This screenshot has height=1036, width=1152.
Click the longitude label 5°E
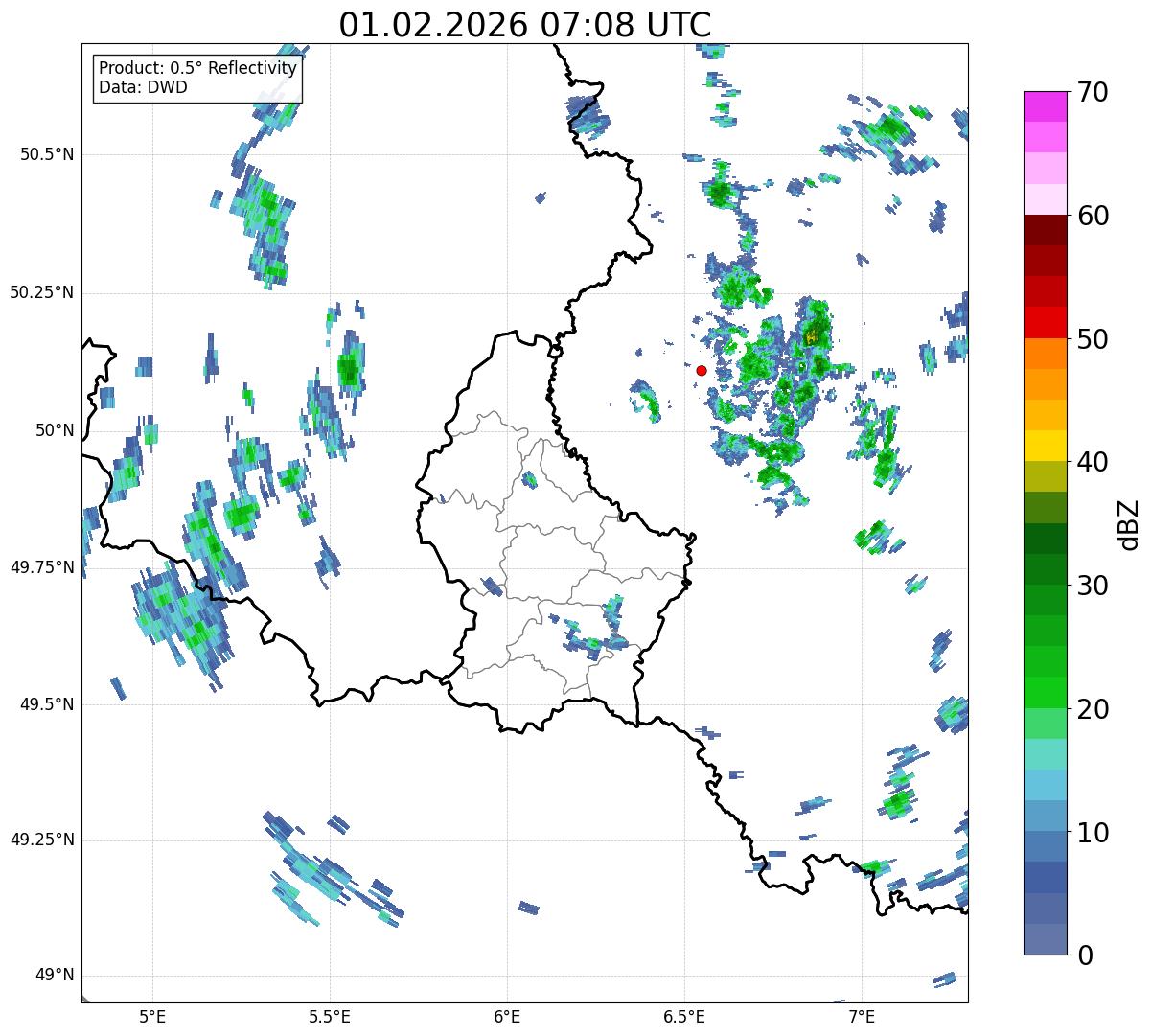(152, 1016)
